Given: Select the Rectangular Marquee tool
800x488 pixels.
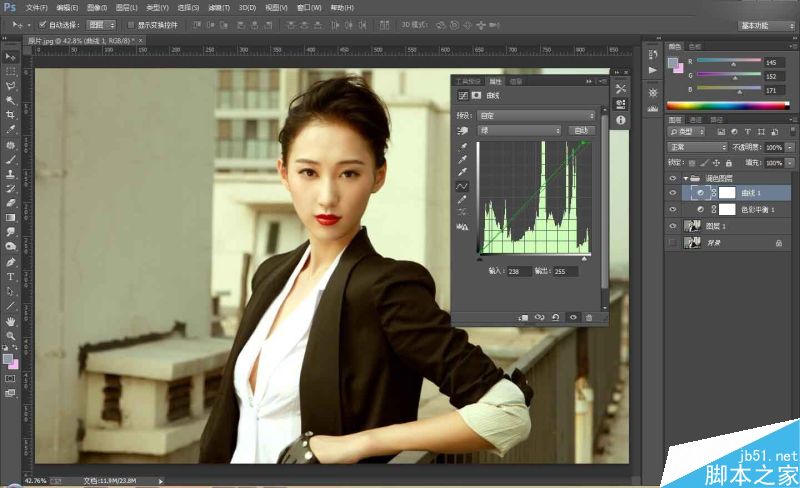Looking at the screenshot, I should (x=10, y=71).
